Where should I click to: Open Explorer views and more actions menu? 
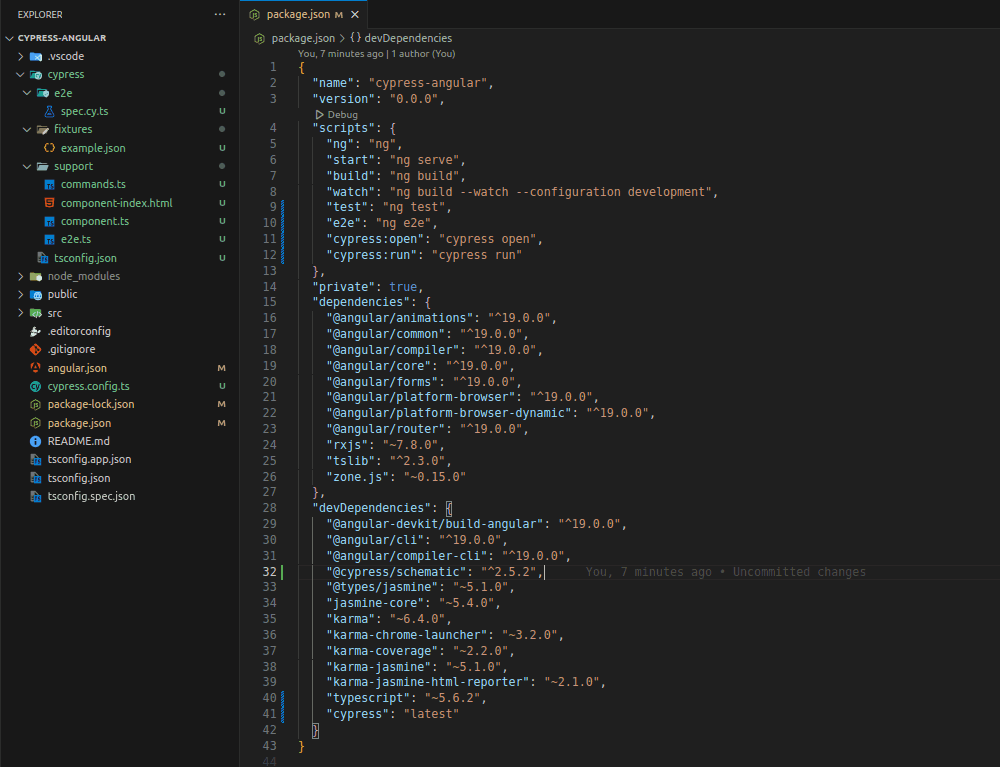(x=220, y=14)
